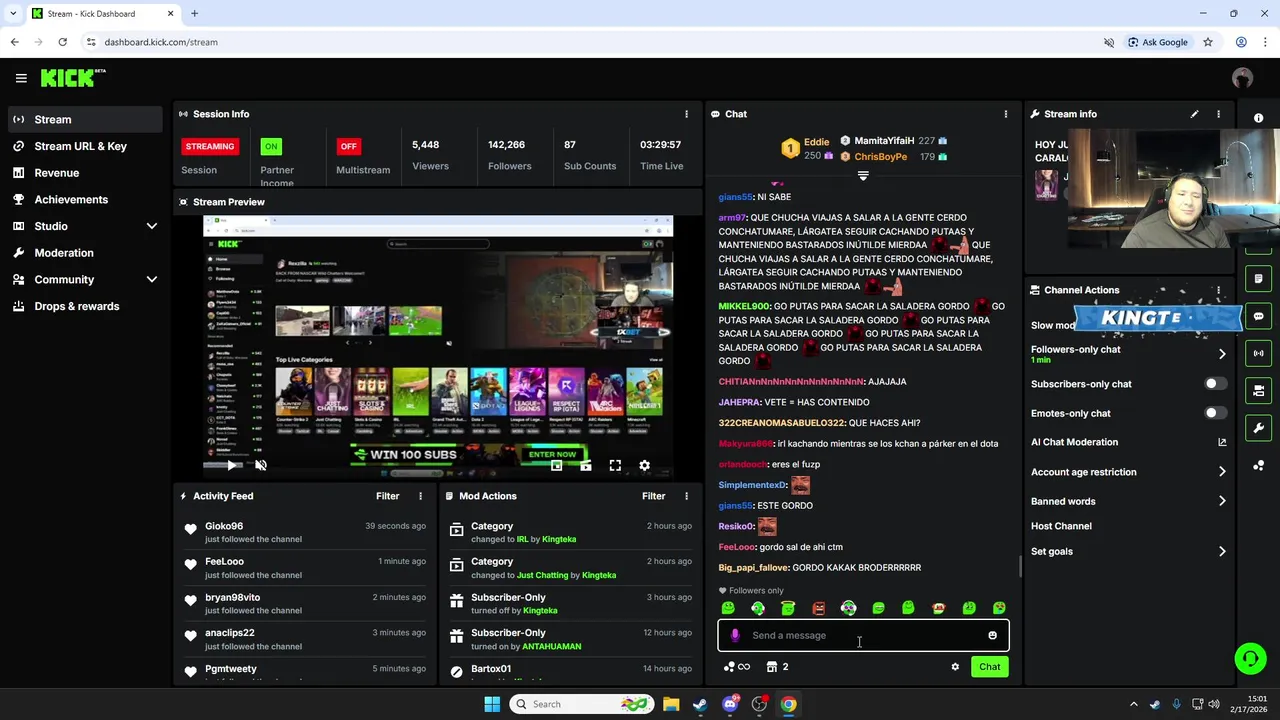
Task: Open ANTAHUAMAN moderator link
Action: click(x=551, y=646)
